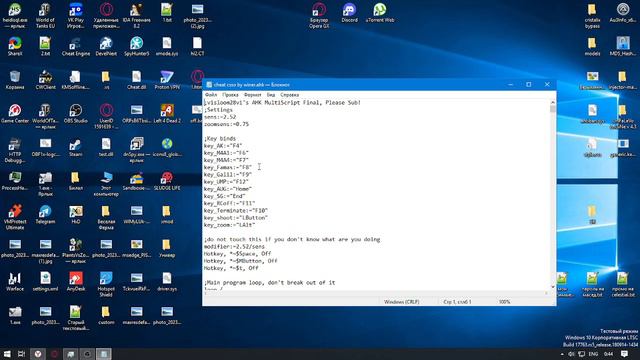Click the volume icon in system tray
640x360 pixels.
(571, 354)
